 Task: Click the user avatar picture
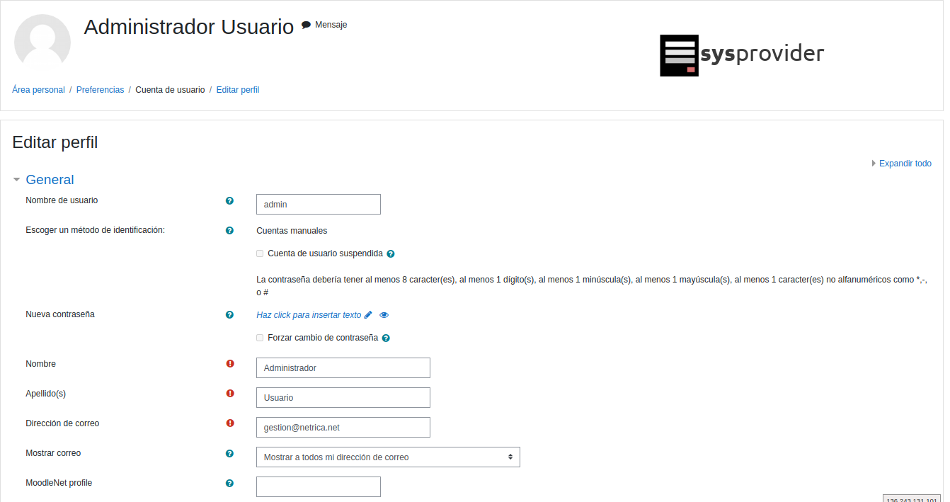[42, 42]
